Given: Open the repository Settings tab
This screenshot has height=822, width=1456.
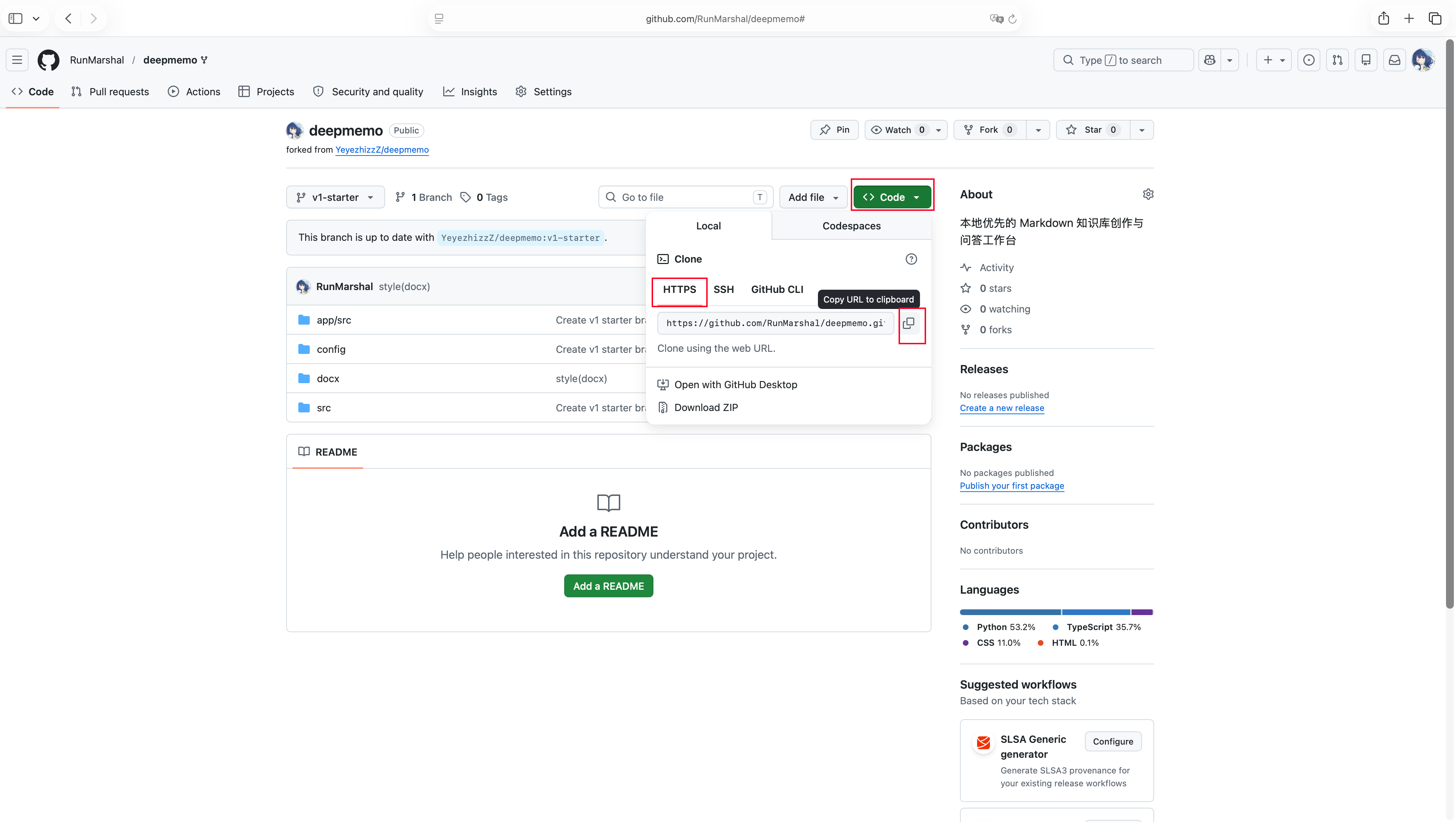Looking at the screenshot, I should coord(544,92).
